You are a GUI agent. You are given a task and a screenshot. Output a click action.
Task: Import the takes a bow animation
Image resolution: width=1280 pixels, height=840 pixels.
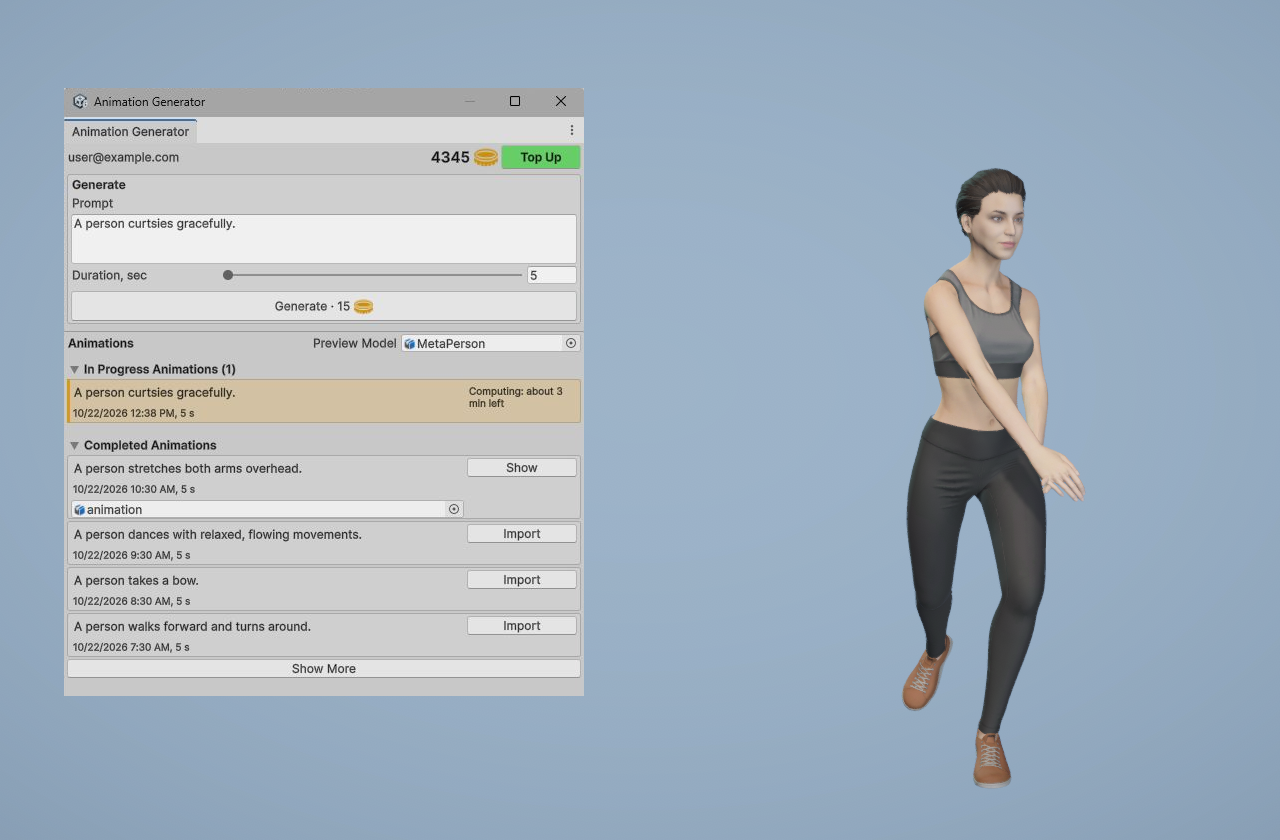click(522, 580)
